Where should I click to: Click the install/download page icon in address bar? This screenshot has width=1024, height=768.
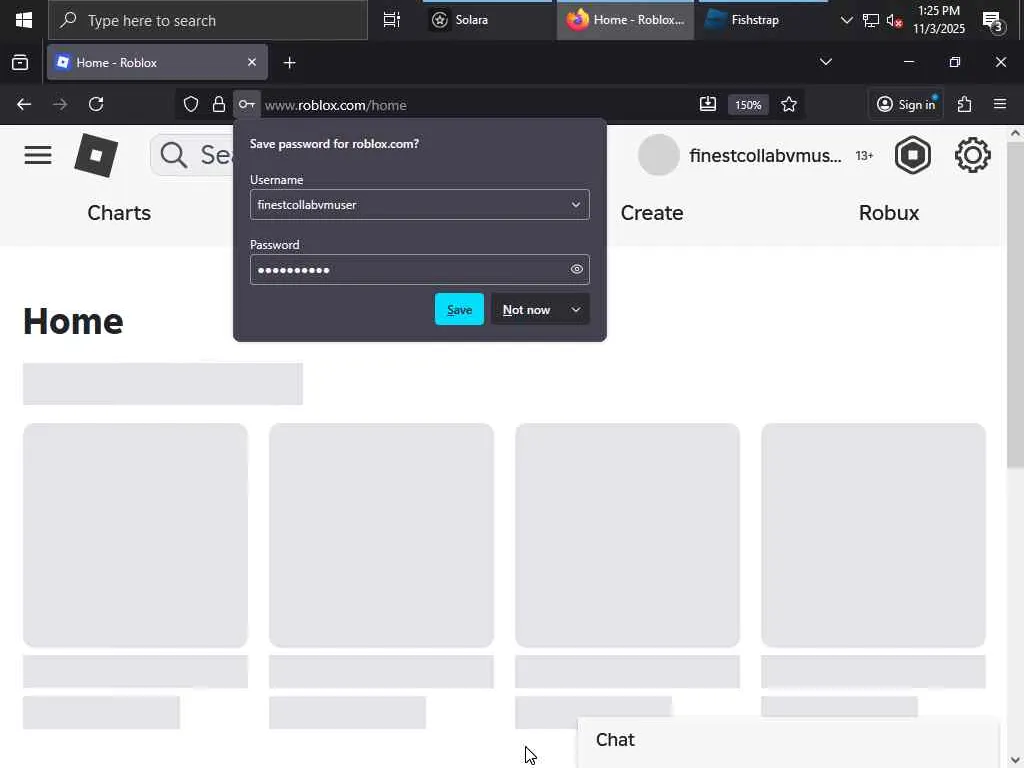[x=708, y=104]
